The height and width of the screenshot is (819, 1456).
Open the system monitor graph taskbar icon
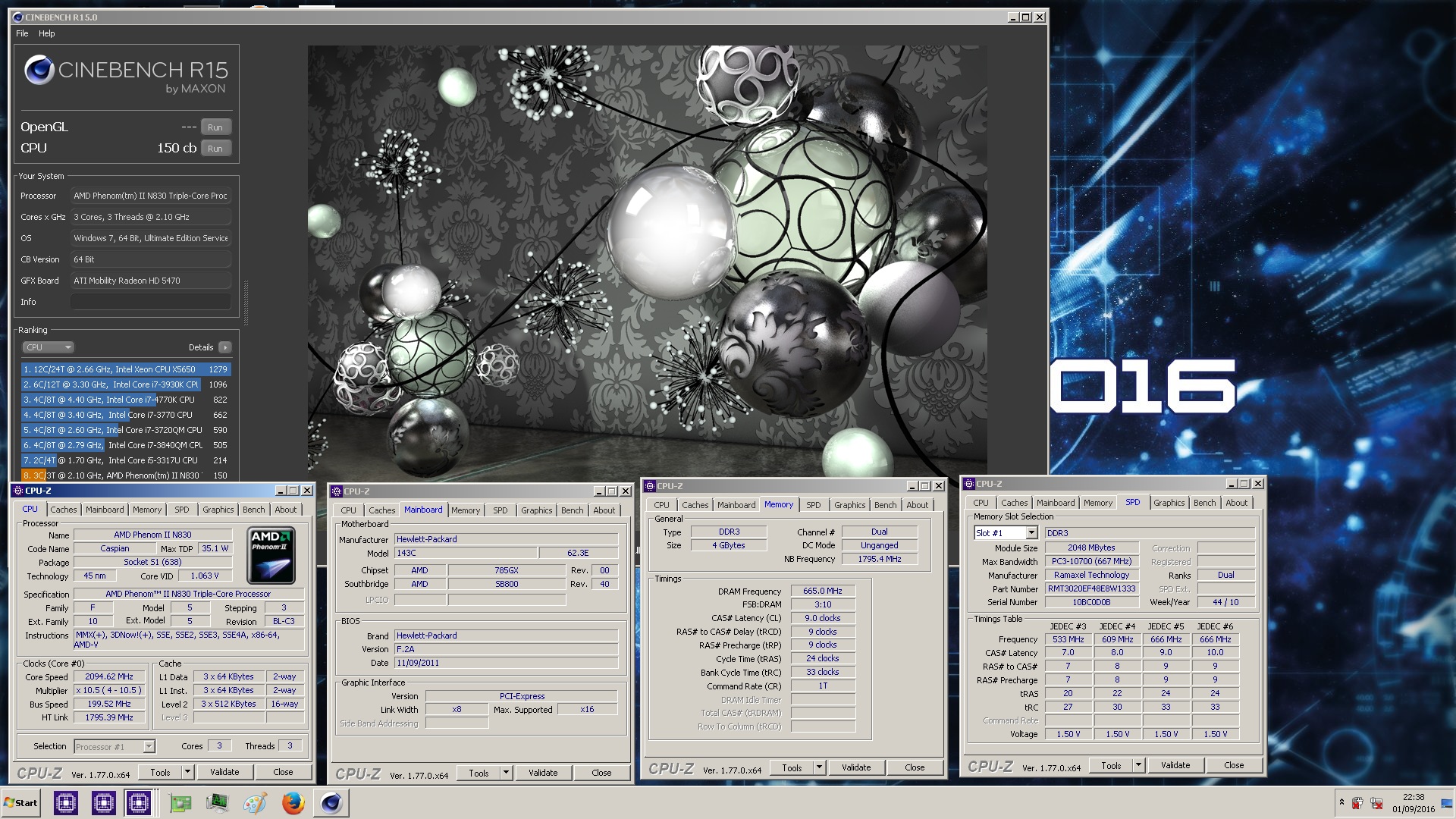click(217, 802)
